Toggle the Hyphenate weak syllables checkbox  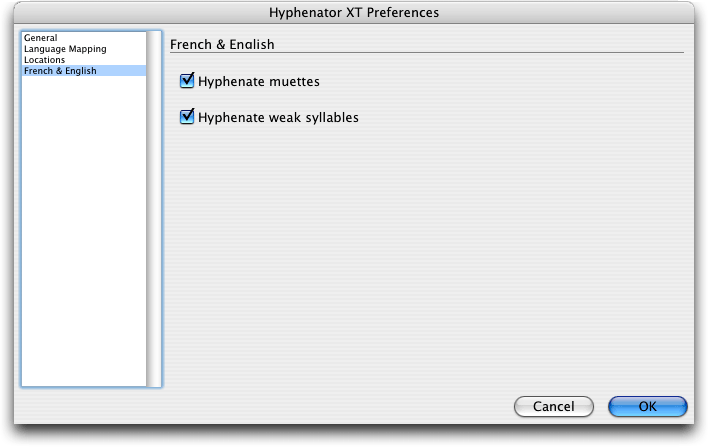click(187, 117)
